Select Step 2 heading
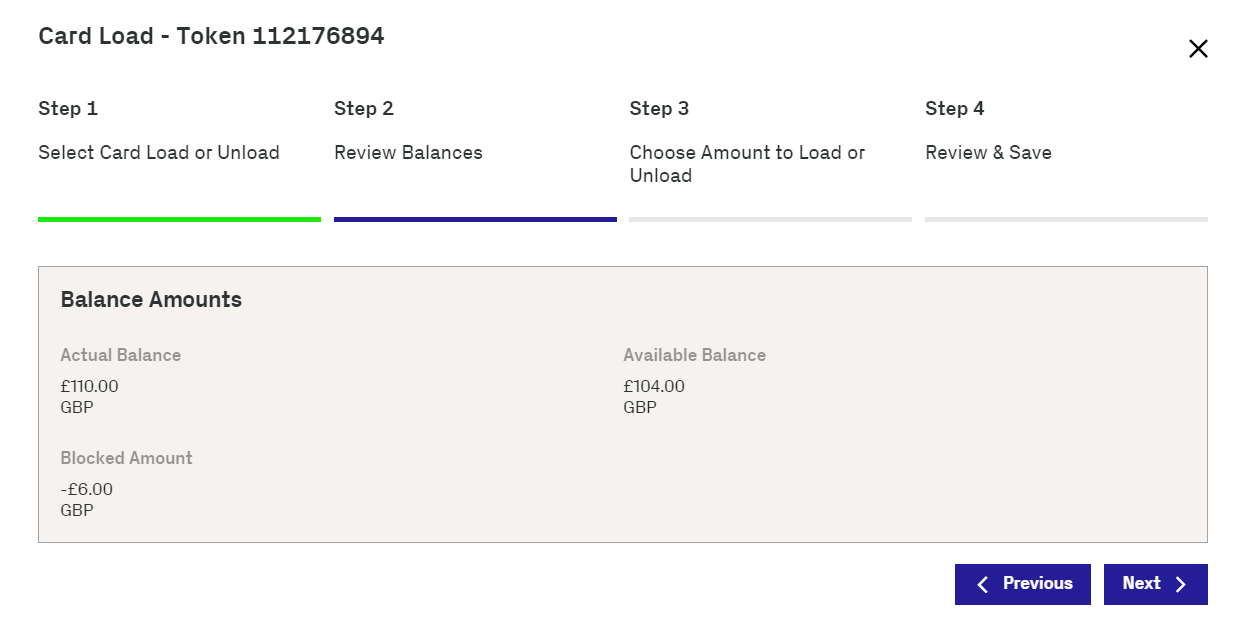The height and width of the screenshot is (644, 1248). (x=364, y=109)
